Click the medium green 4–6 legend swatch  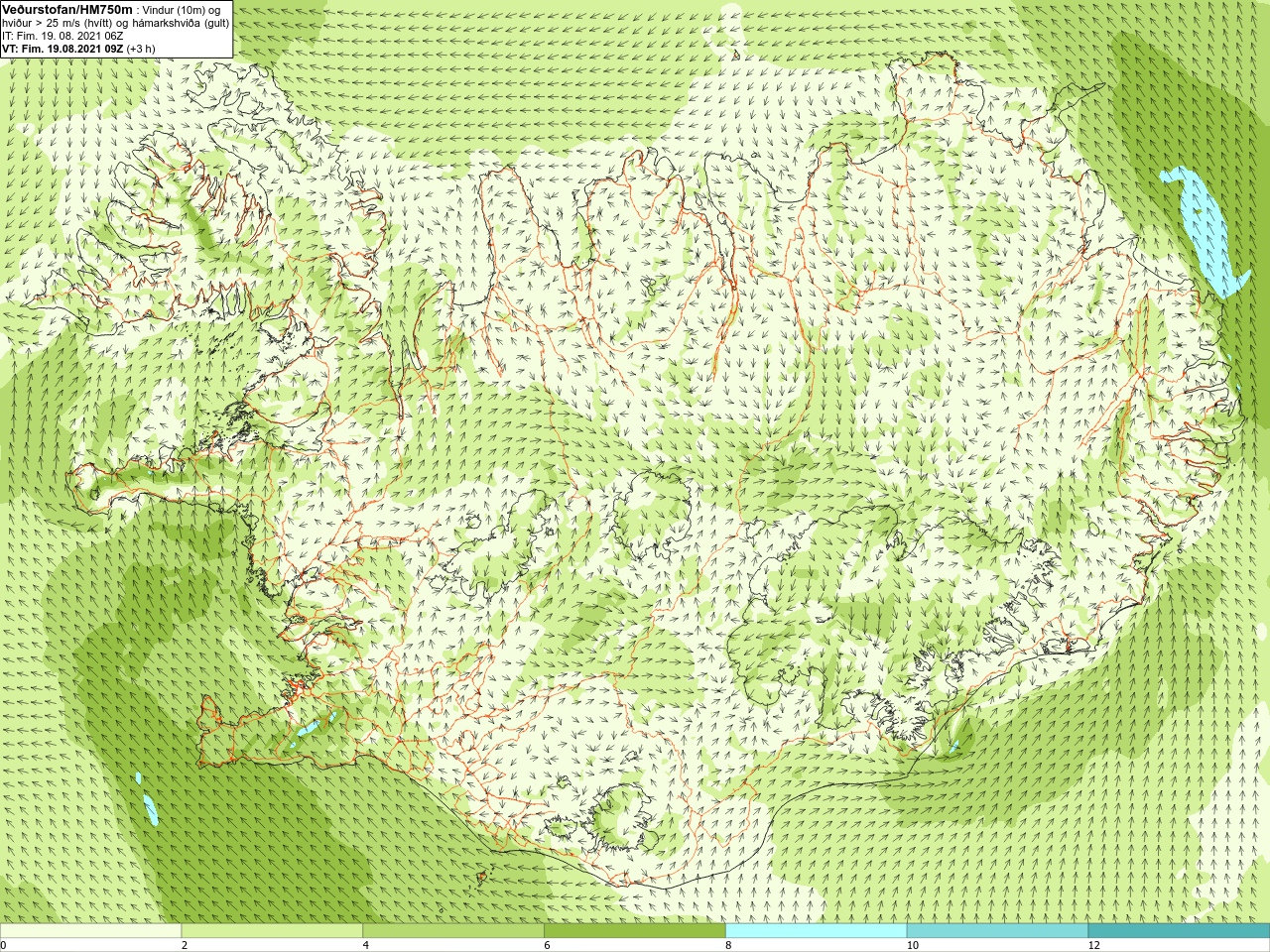coord(453,931)
